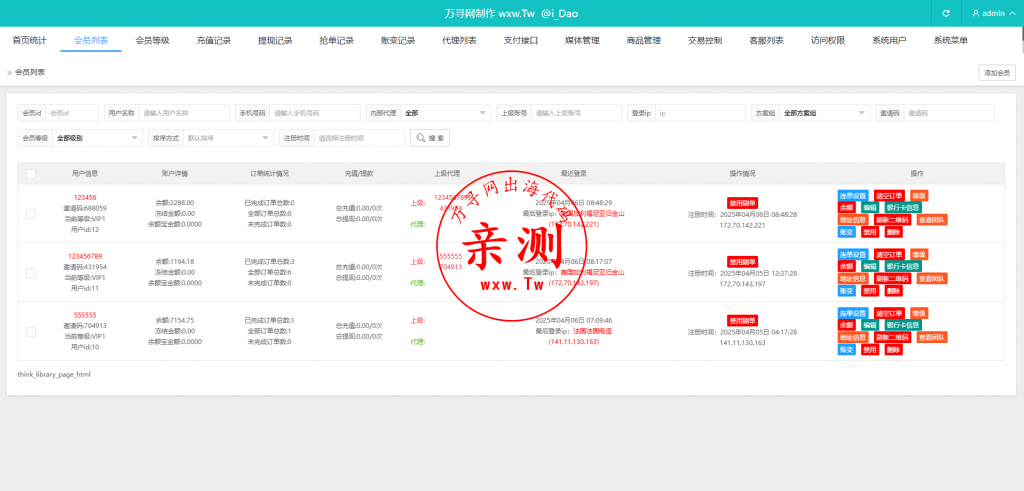Focus the 上级账号 input field
The width and height of the screenshot is (1024, 491).
(576, 113)
